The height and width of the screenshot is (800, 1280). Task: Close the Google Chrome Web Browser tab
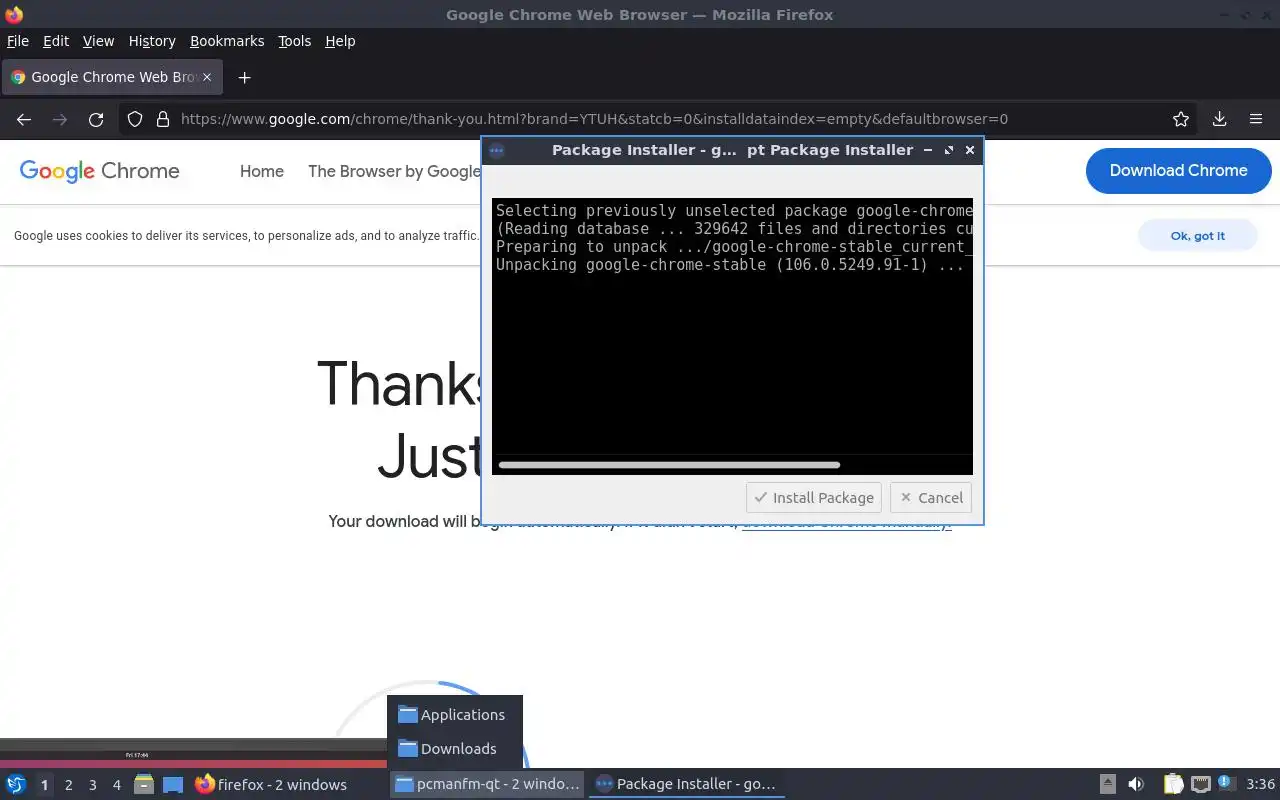pyautogui.click(x=208, y=77)
